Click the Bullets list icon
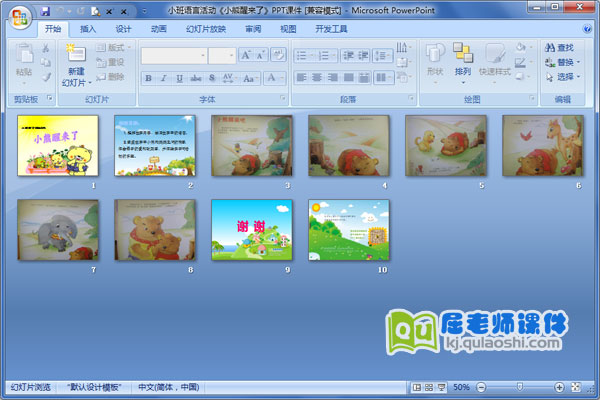Screen dimensions: 600x400 [x=304, y=56]
